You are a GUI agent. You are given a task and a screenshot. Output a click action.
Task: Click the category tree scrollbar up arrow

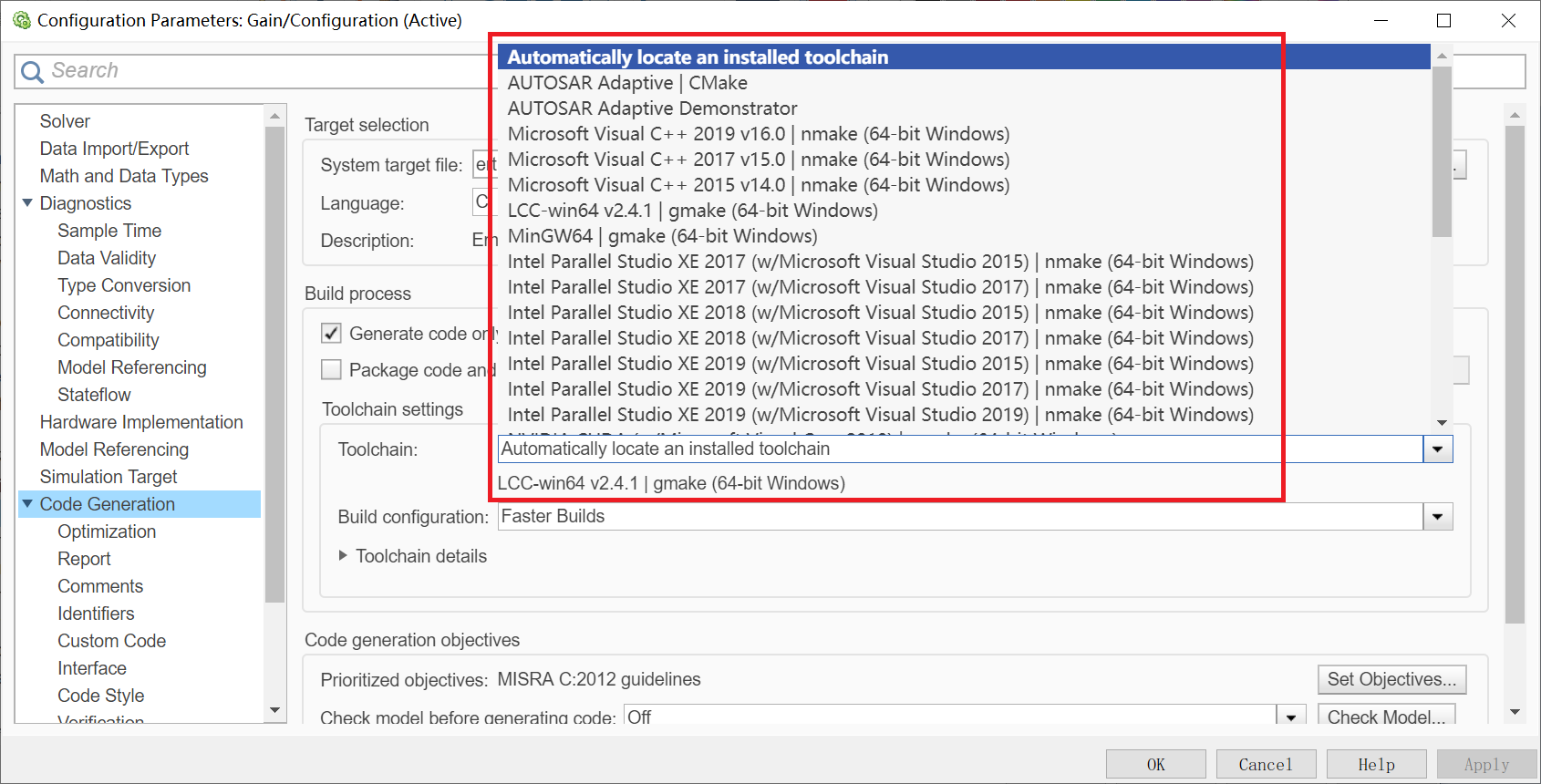click(x=274, y=117)
